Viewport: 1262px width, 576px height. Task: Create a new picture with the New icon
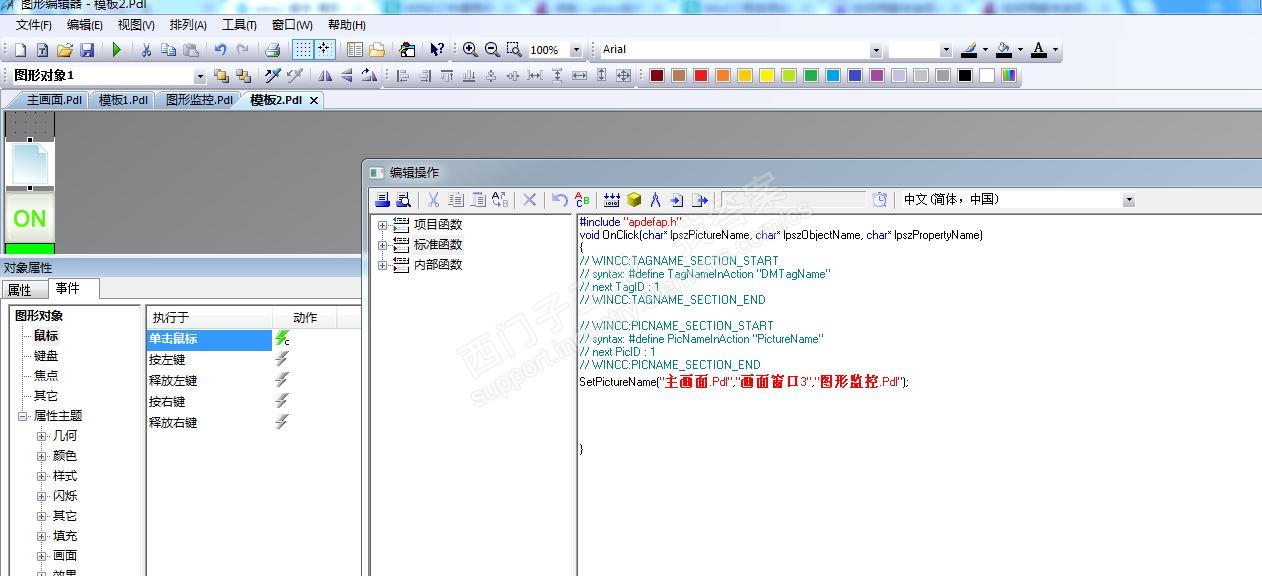coord(21,50)
